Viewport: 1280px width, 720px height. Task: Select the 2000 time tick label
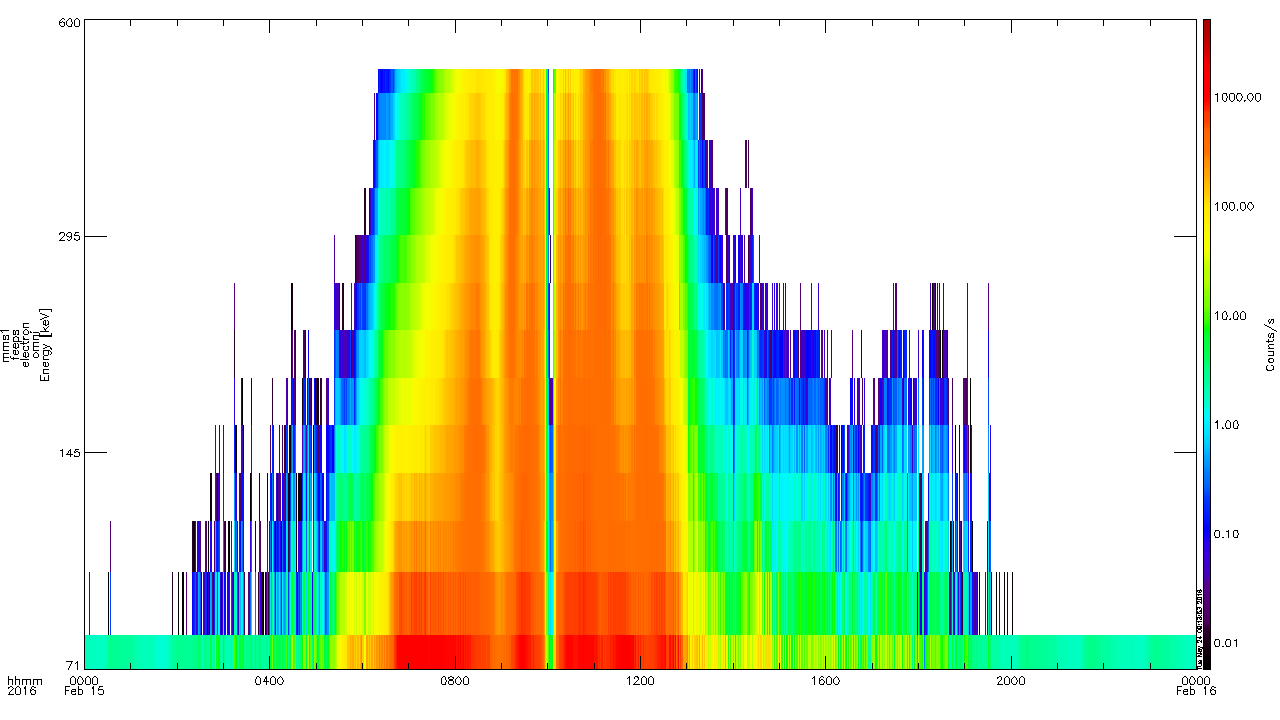(1012, 680)
